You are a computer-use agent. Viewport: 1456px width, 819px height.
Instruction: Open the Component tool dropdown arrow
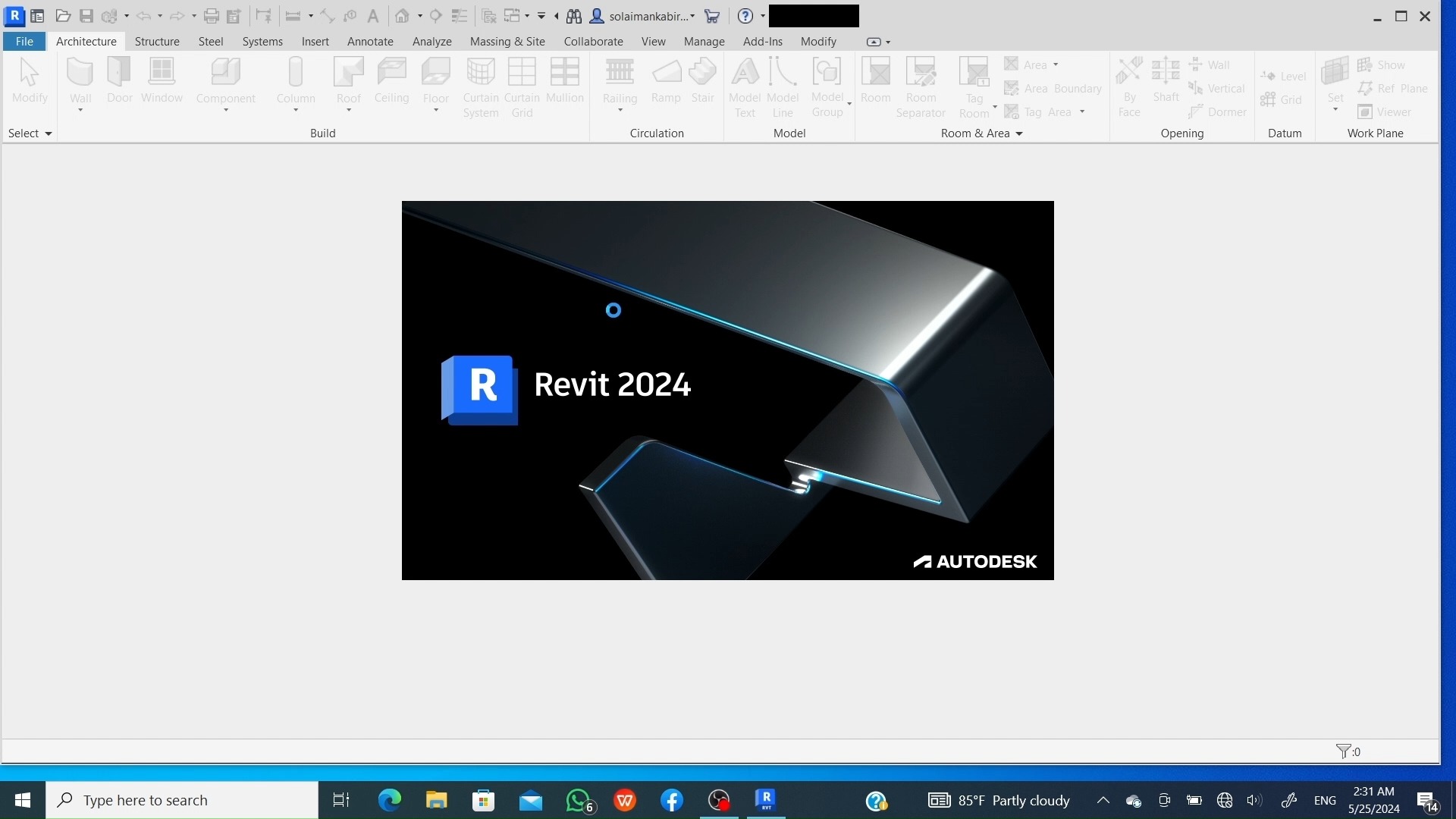point(226,111)
